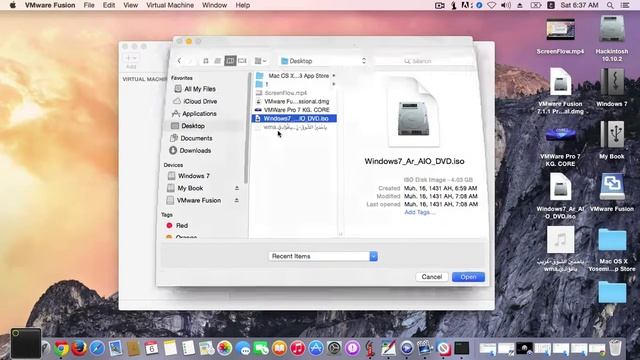This screenshot has width=640, height=360.
Task: Click the sidebar scrollbar
Action: click(x=246, y=129)
